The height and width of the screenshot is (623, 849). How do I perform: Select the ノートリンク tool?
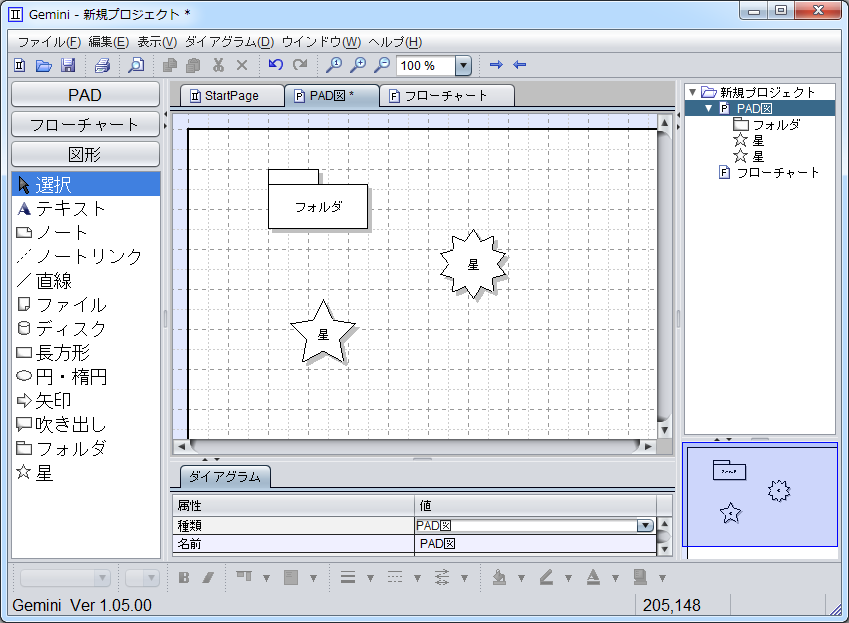pos(86,256)
